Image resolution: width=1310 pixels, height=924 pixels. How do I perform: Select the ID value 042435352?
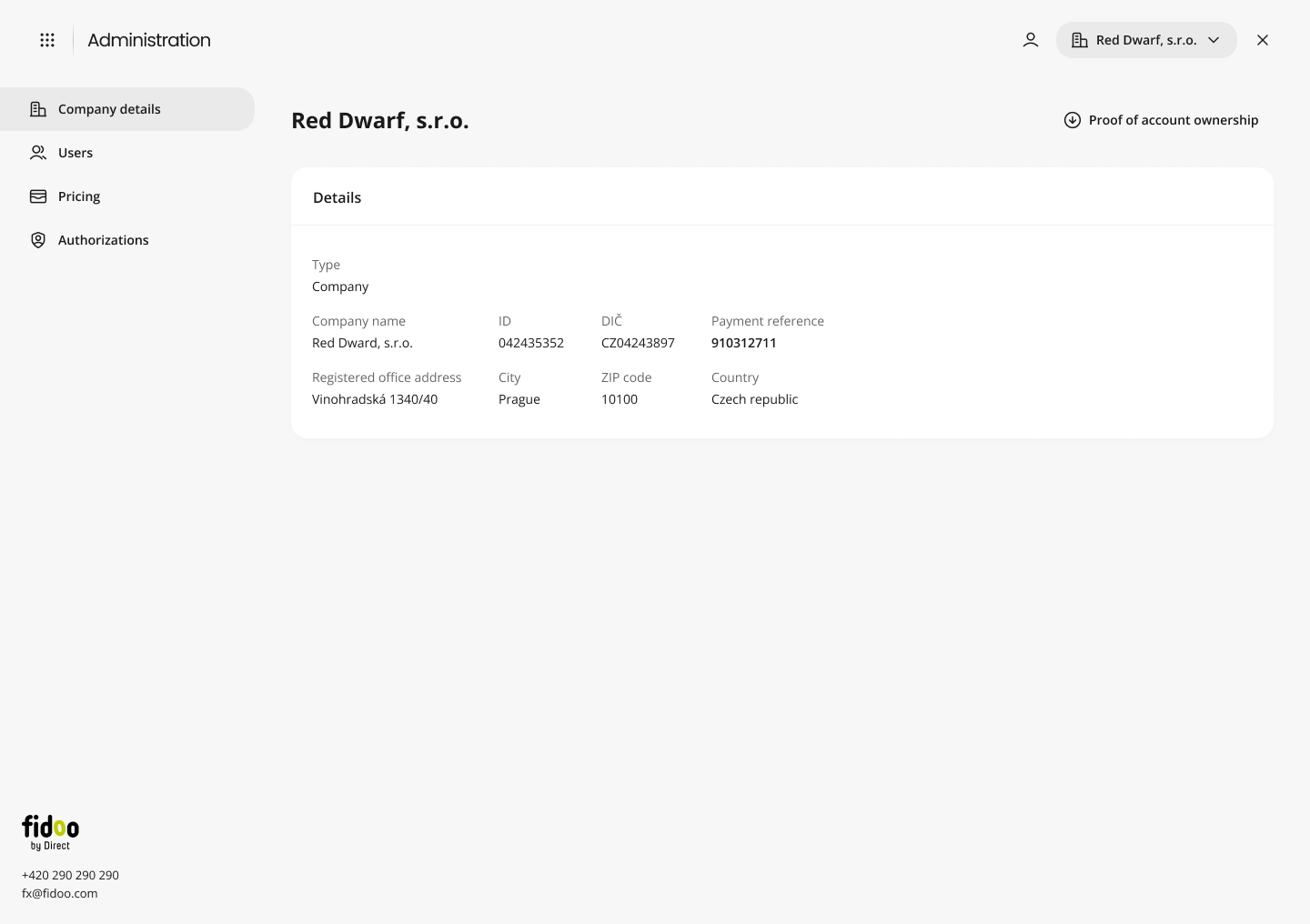(x=531, y=343)
